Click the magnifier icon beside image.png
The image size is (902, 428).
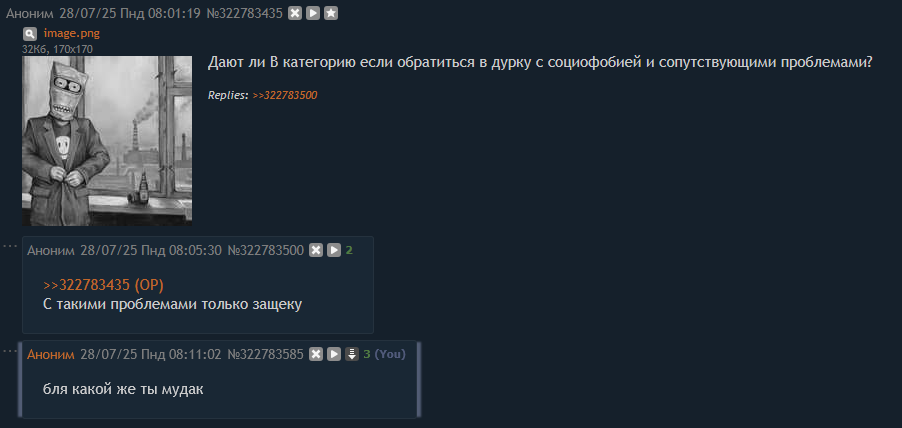(29, 33)
